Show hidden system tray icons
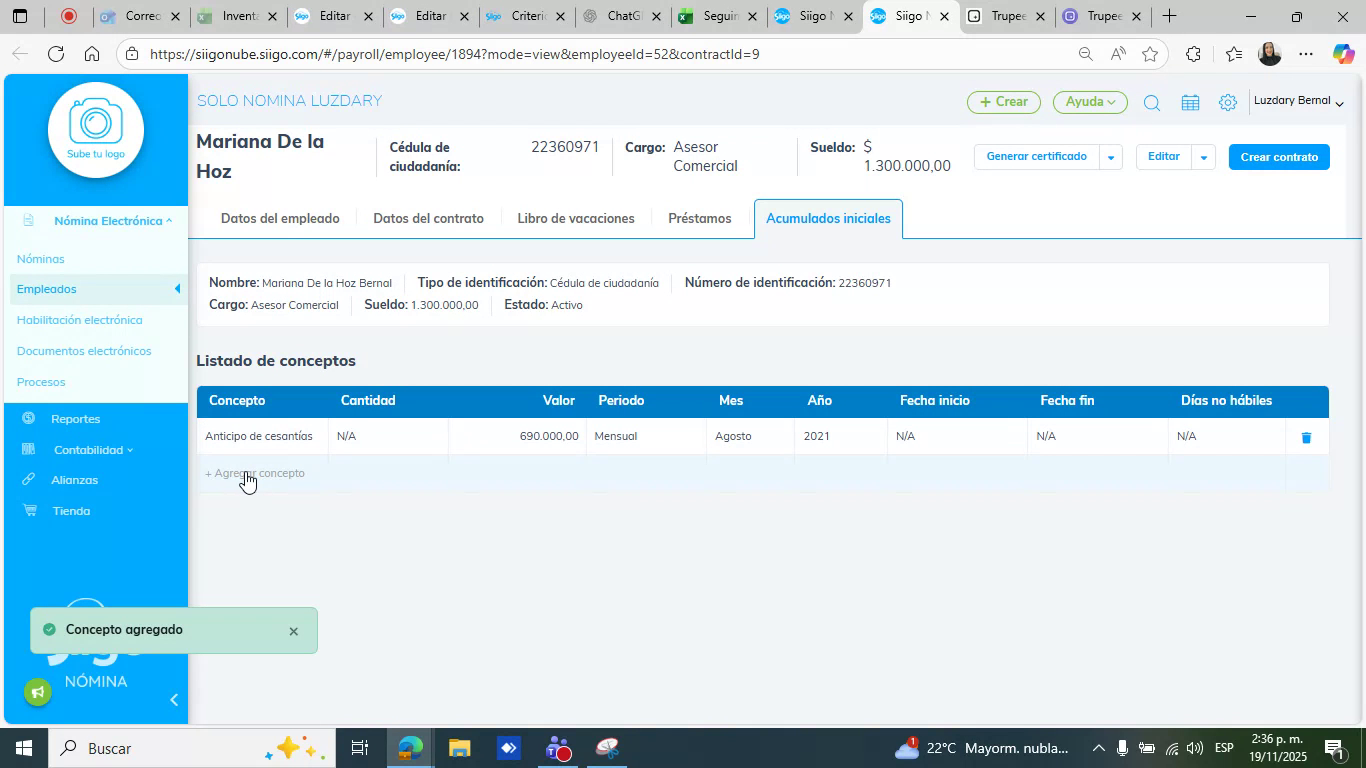 tap(1098, 748)
